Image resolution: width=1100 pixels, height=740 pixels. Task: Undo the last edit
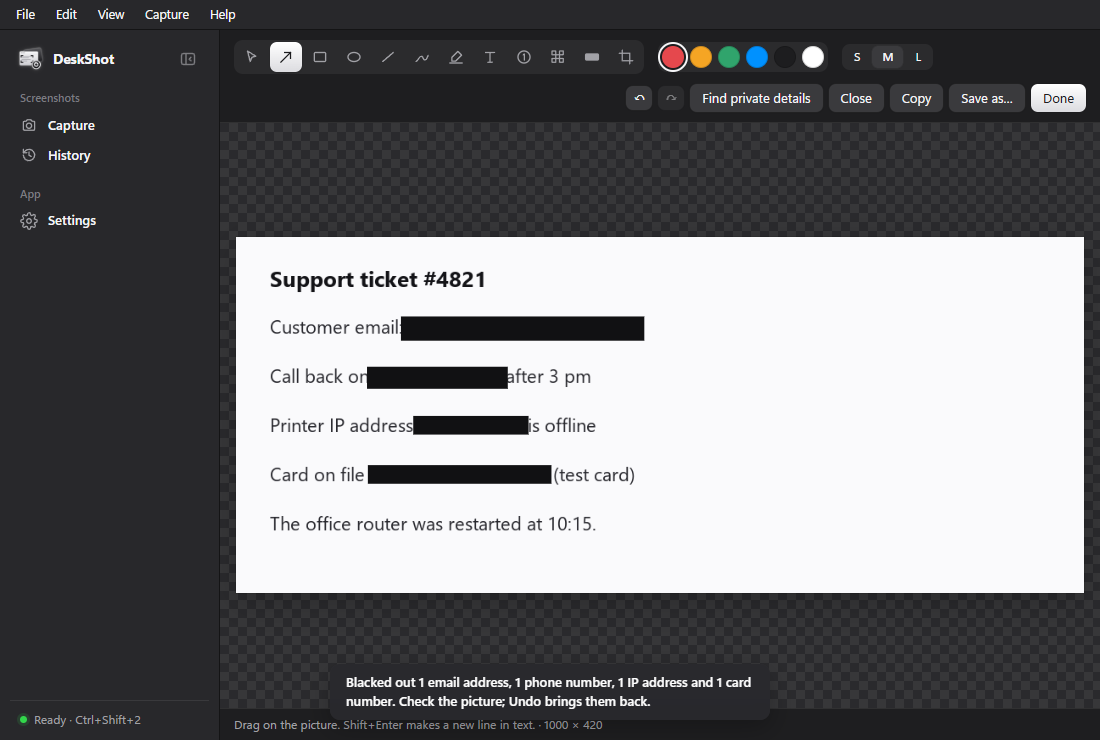pos(639,98)
